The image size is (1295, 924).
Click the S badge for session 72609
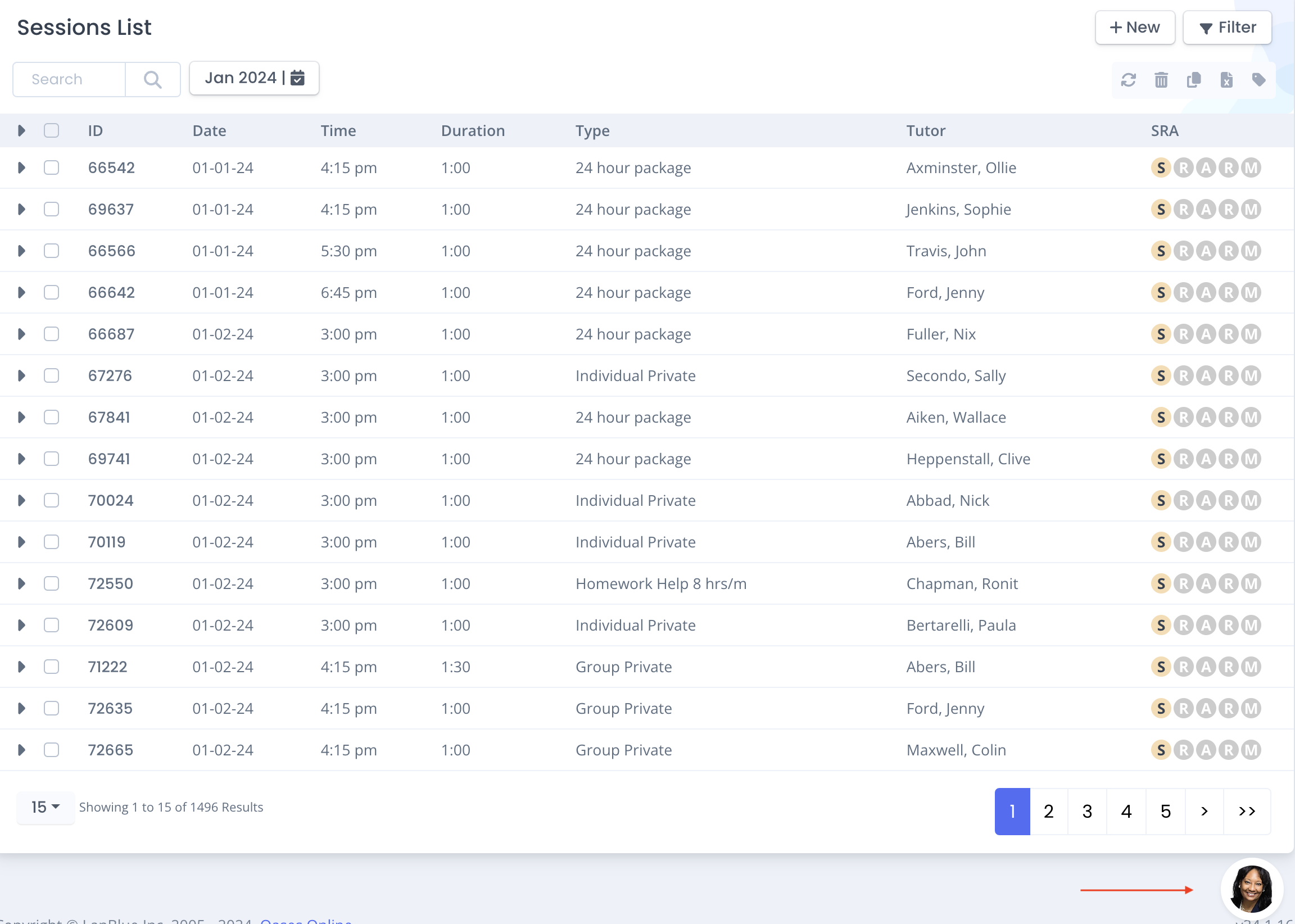click(x=1161, y=625)
